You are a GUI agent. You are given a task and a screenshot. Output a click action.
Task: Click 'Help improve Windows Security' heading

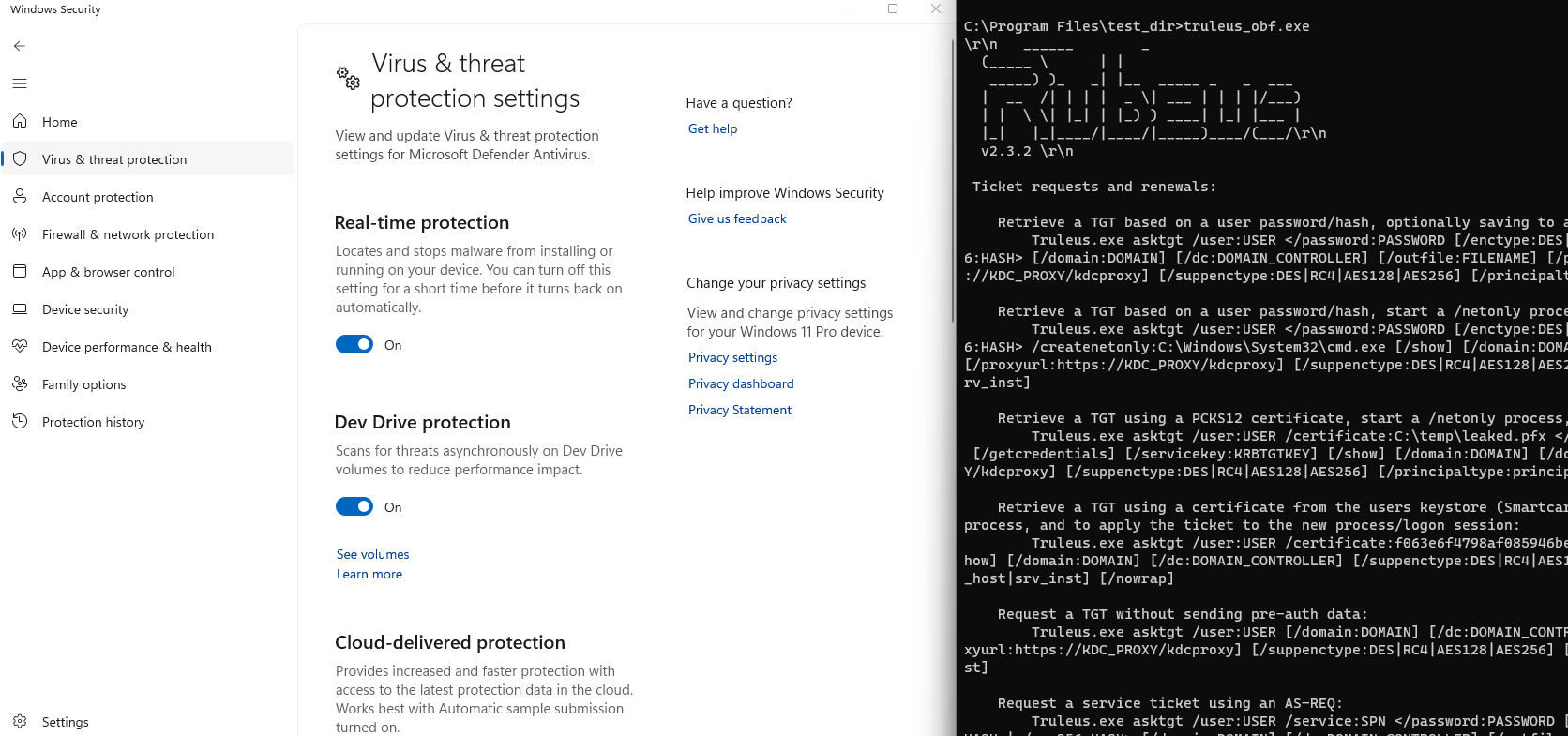click(785, 193)
